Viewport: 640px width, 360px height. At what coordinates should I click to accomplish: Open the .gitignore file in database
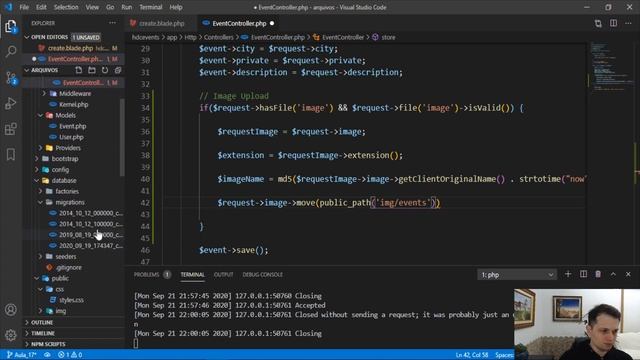click(x=69, y=267)
